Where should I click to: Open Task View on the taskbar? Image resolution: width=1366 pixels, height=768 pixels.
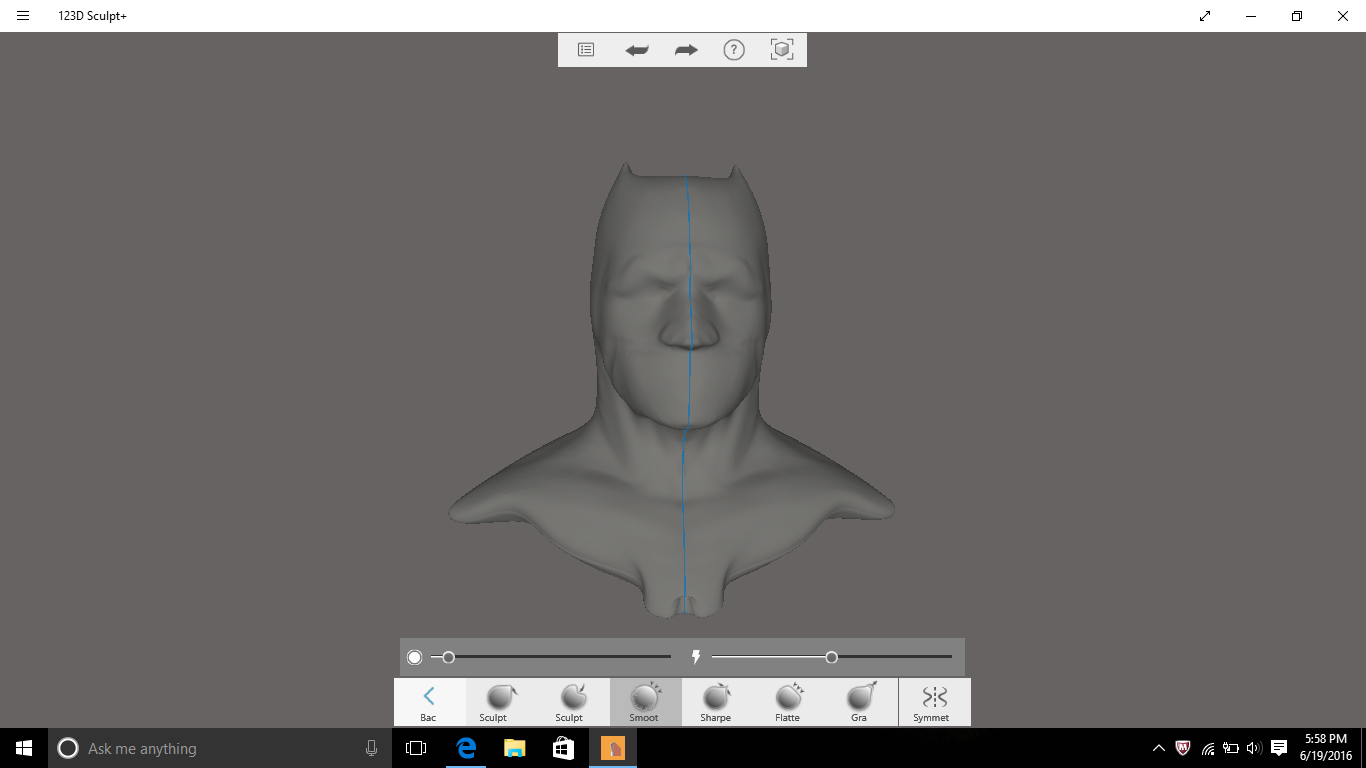click(416, 748)
